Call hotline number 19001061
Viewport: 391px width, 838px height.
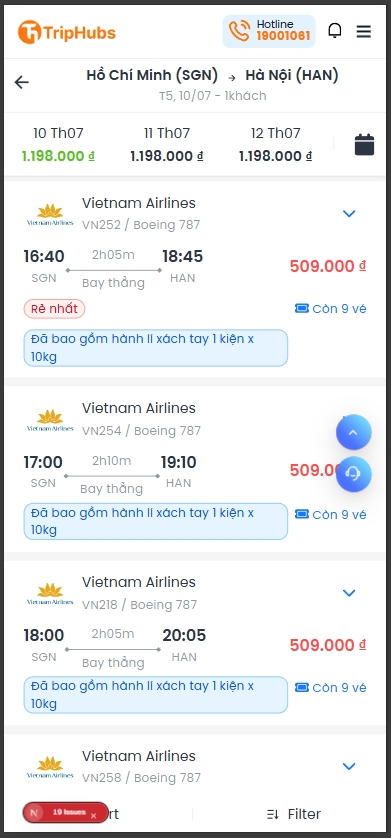point(283,36)
